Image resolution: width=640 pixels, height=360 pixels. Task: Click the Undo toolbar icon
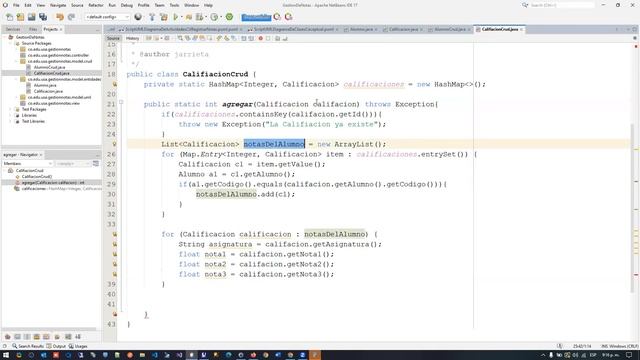point(60,17)
